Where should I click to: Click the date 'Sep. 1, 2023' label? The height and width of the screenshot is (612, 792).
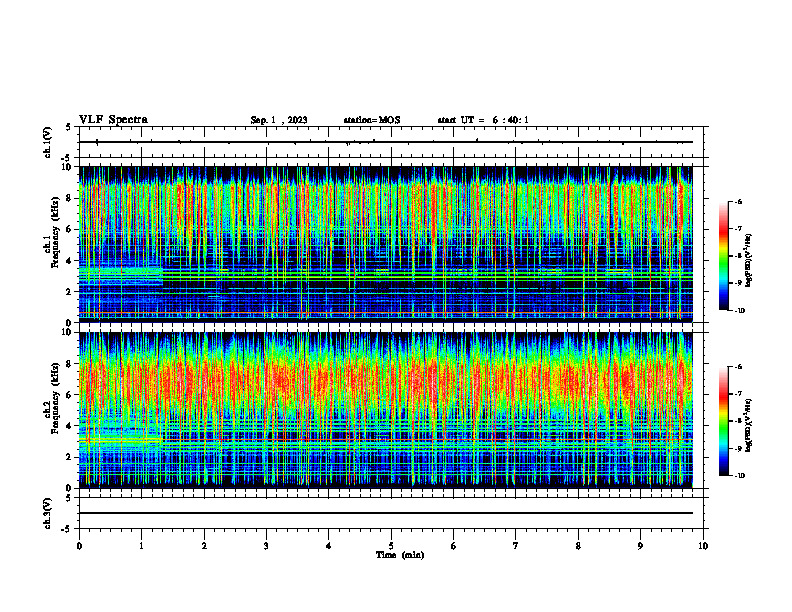[279, 120]
